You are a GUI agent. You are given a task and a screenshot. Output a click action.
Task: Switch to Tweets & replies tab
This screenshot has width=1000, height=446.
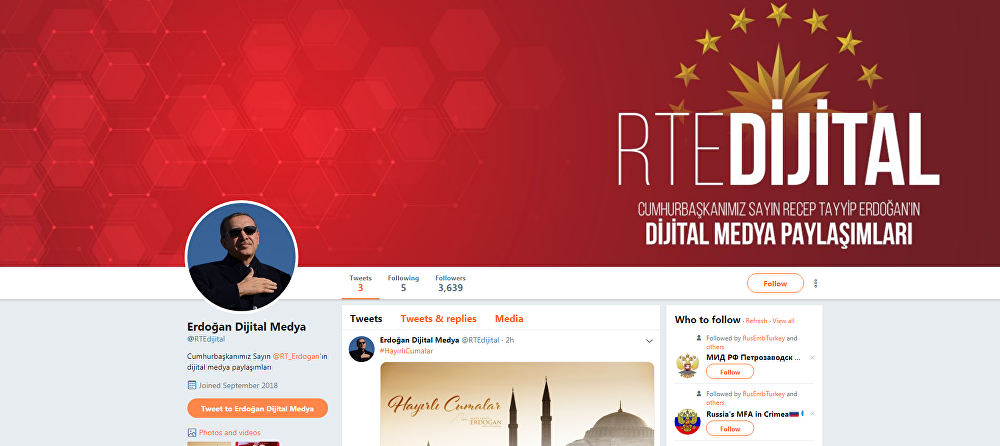[x=439, y=319]
